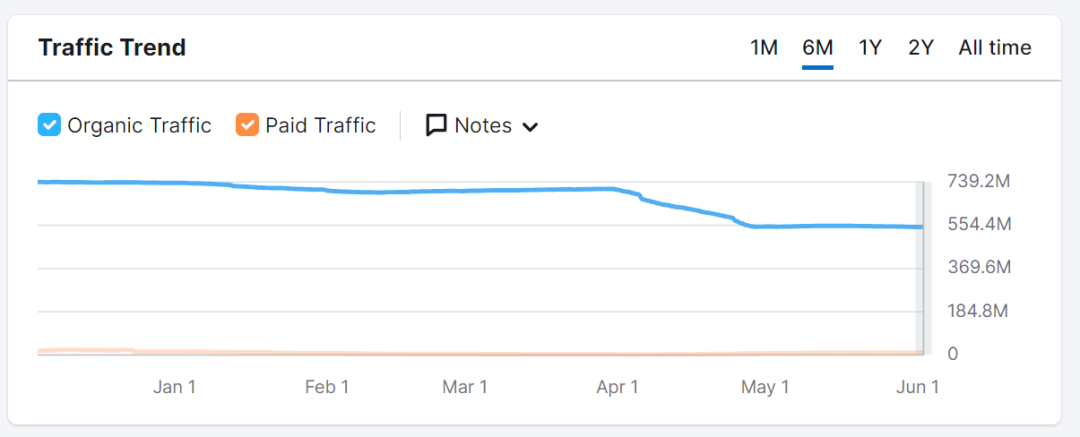Click the orange paid traffic line
Image resolution: width=1080 pixels, height=437 pixels.
coord(450,354)
